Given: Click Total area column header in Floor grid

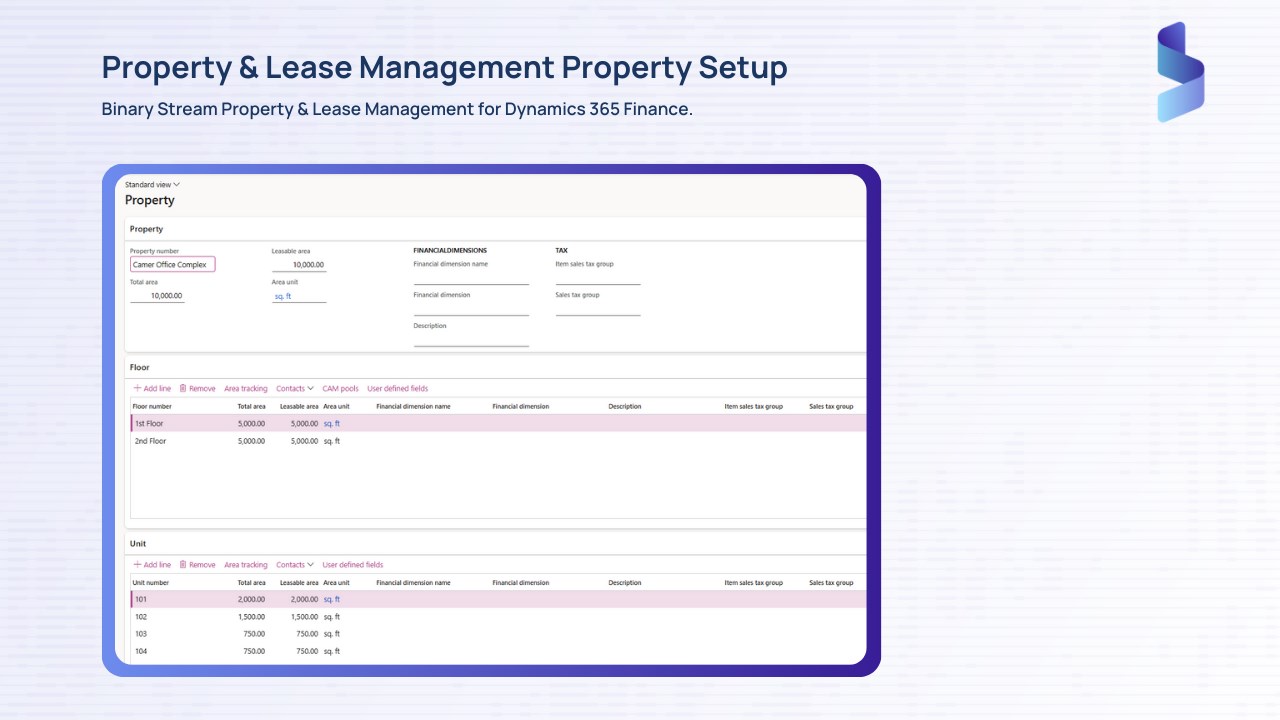Looking at the screenshot, I should tap(251, 407).
